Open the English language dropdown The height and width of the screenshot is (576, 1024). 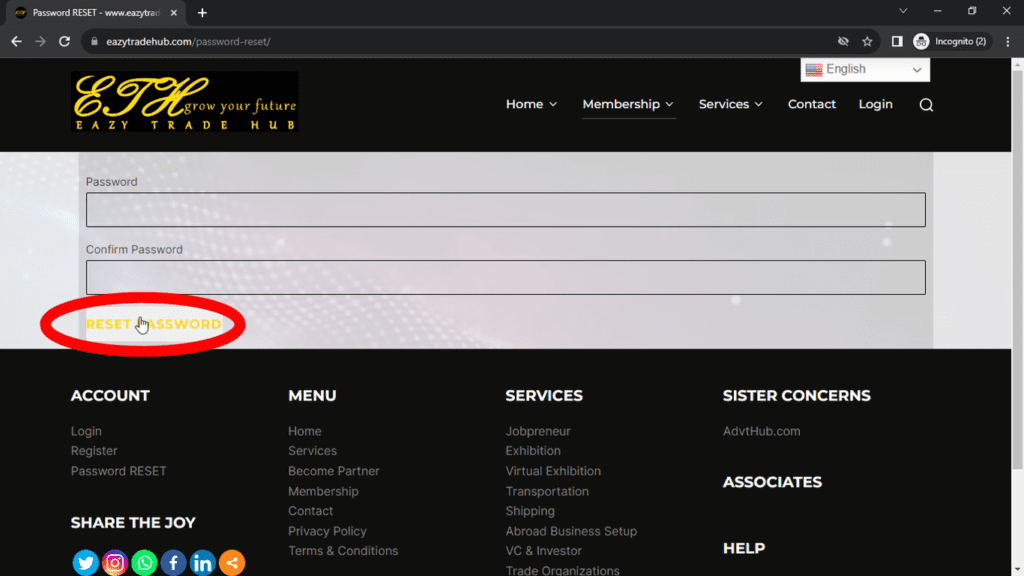[x=865, y=70]
